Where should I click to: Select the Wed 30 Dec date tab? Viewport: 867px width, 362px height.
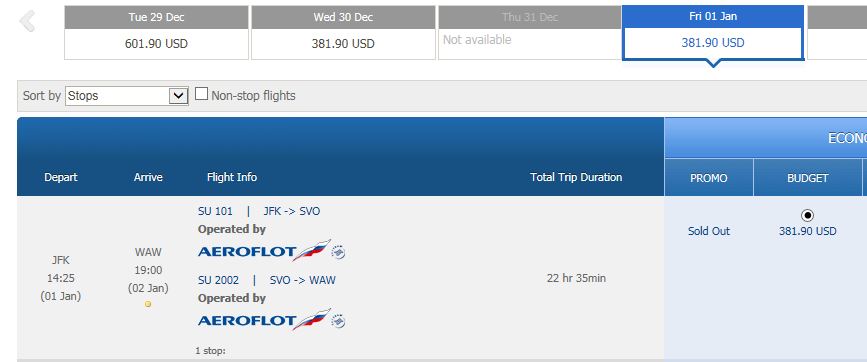tap(343, 33)
